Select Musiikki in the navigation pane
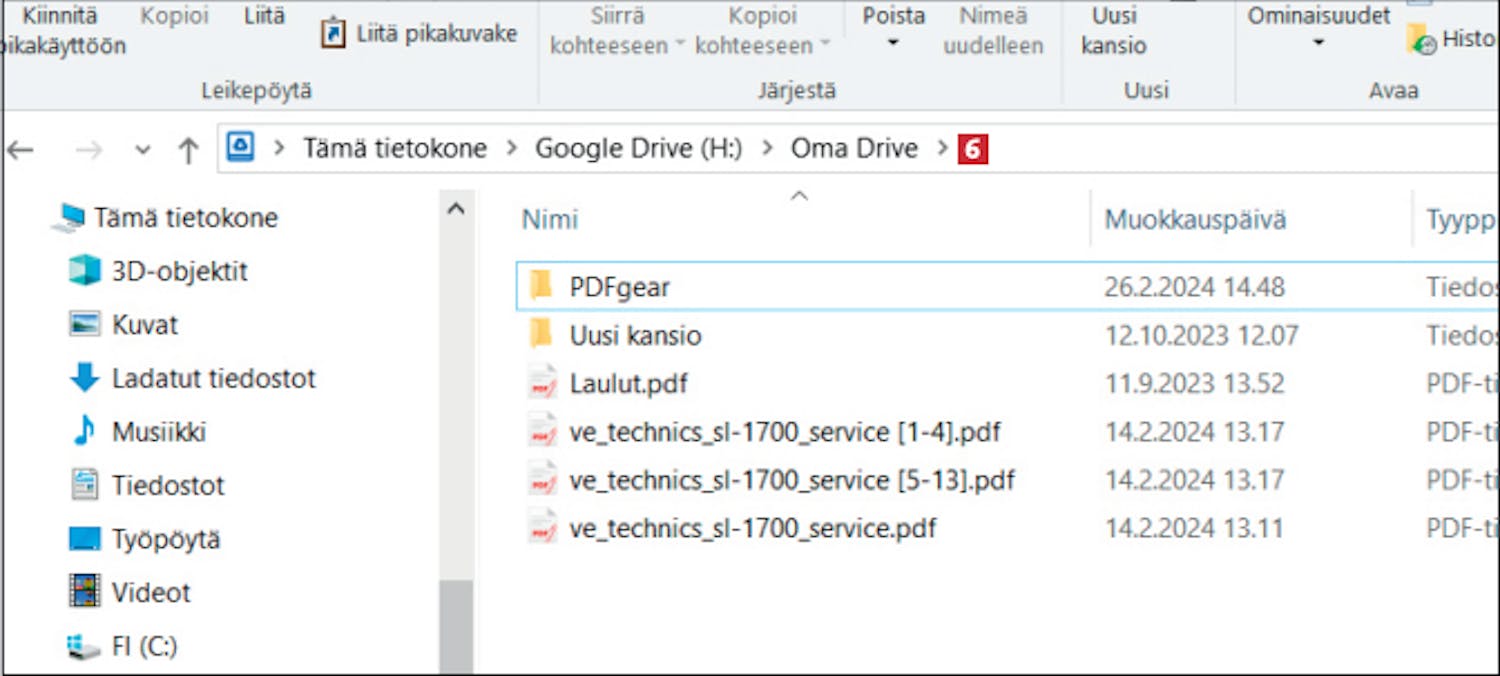Screen dimensions: 1500x676 click(x=158, y=432)
